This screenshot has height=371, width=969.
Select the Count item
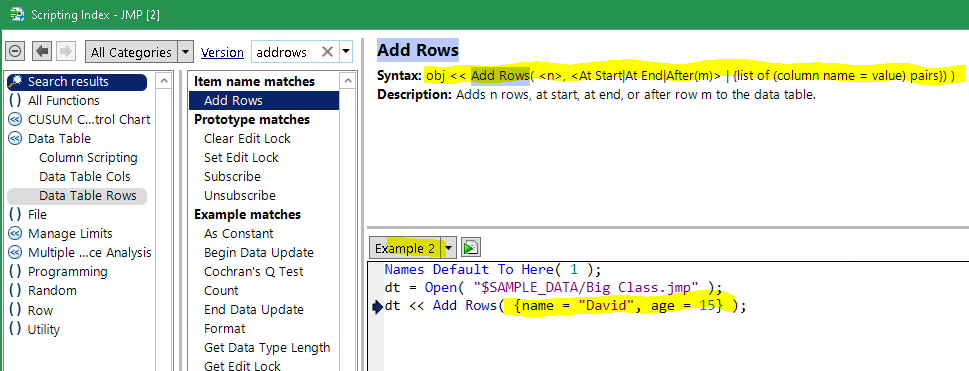coord(221,291)
